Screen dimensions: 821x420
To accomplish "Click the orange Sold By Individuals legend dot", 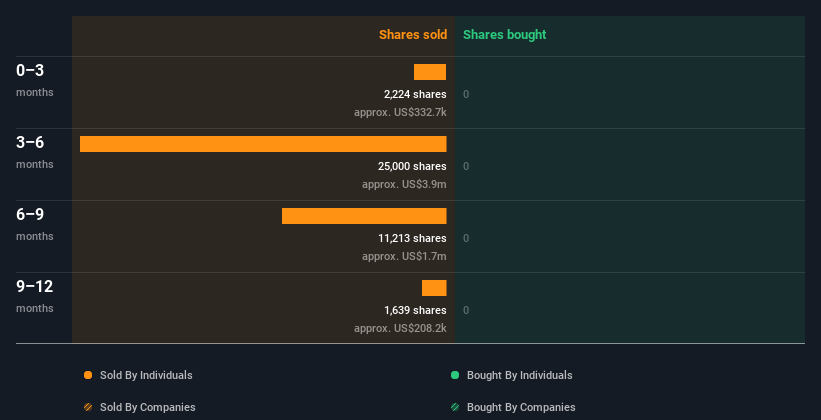I will [88, 375].
